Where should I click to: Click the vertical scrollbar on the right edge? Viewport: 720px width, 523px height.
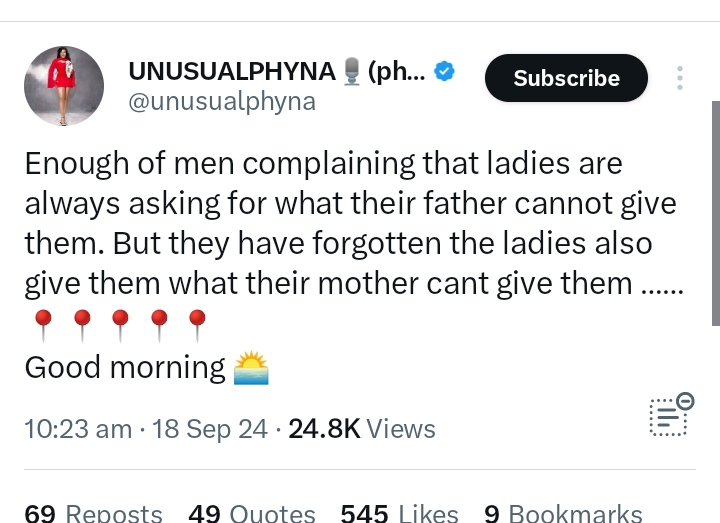click(x=715, y=210)
